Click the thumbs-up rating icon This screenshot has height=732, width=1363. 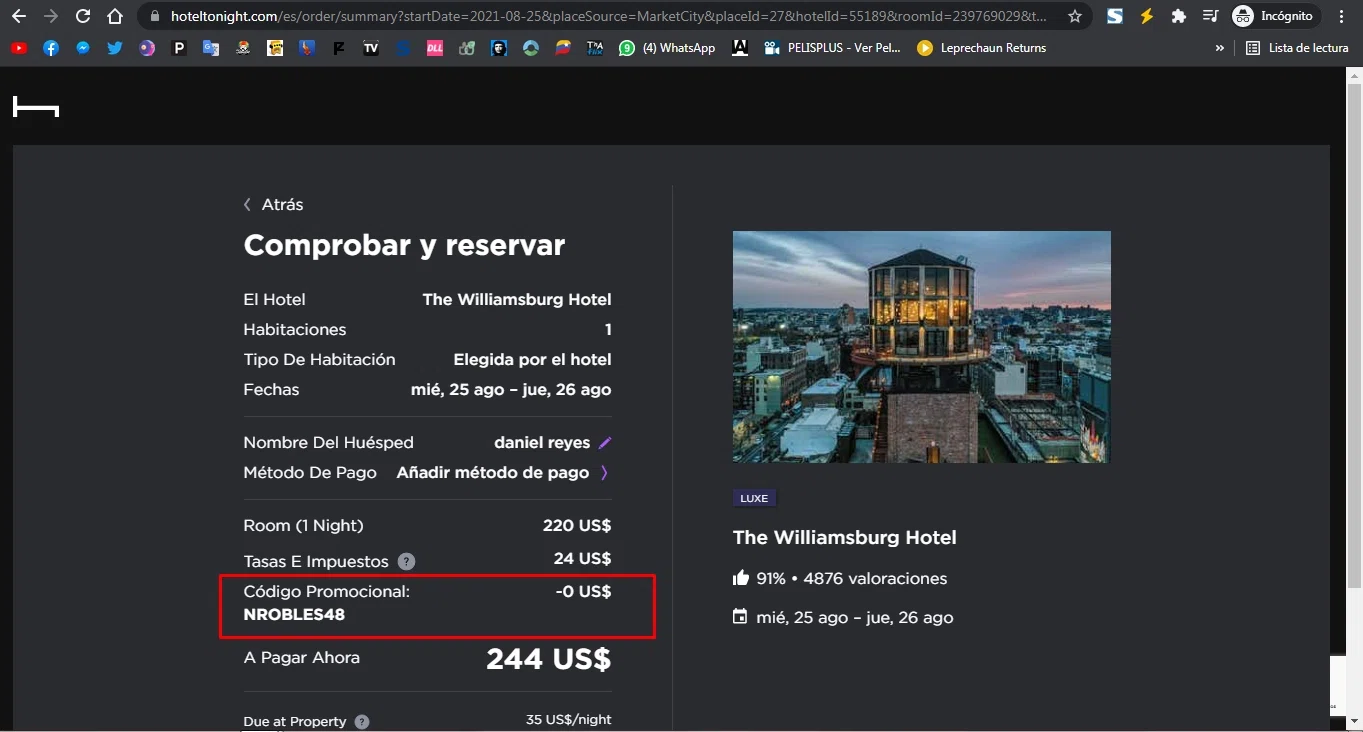[741, 578]
